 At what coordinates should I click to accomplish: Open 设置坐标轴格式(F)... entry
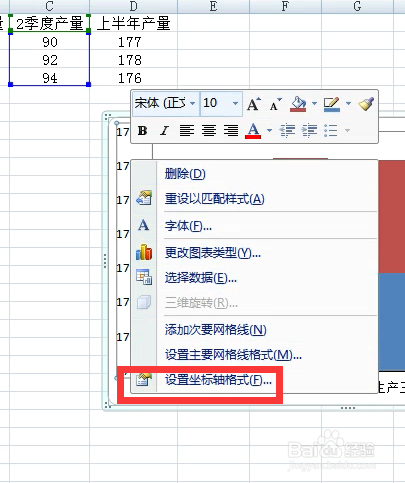coord(255,380)
